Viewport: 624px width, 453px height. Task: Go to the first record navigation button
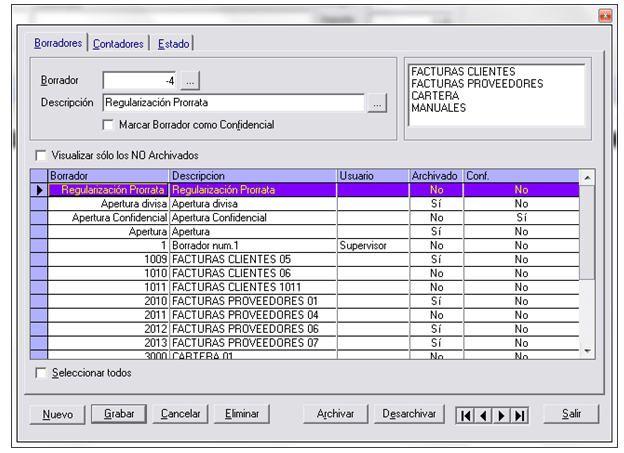point(465,416)
